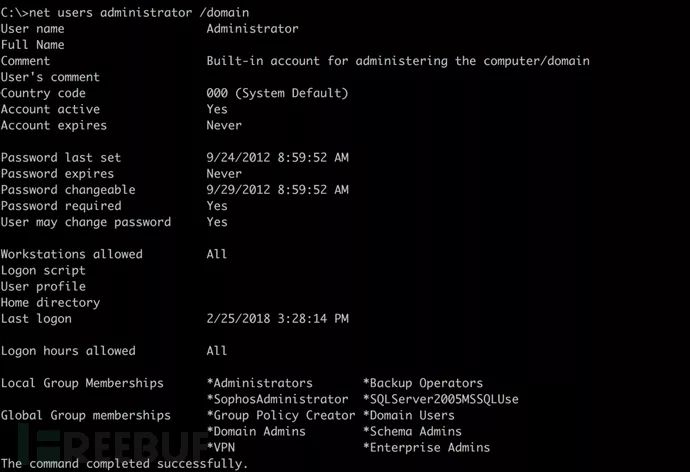Click the "Workstations allowed" label
The height and width of the screenshot is (472, 690).
[72, 254]
